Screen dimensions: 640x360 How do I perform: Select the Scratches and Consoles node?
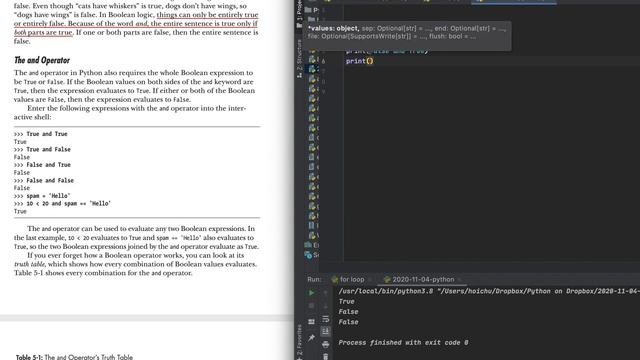[312, 255]
